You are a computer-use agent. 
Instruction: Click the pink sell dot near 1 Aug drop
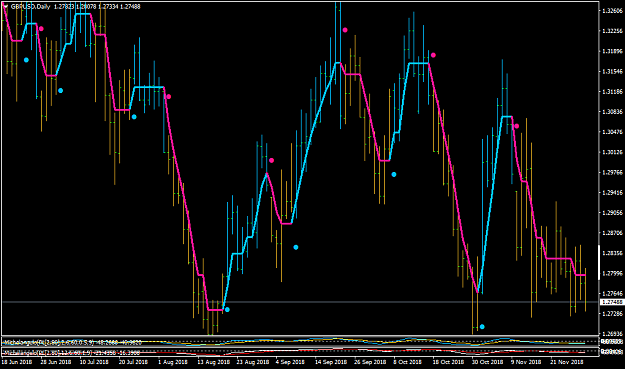169,96
